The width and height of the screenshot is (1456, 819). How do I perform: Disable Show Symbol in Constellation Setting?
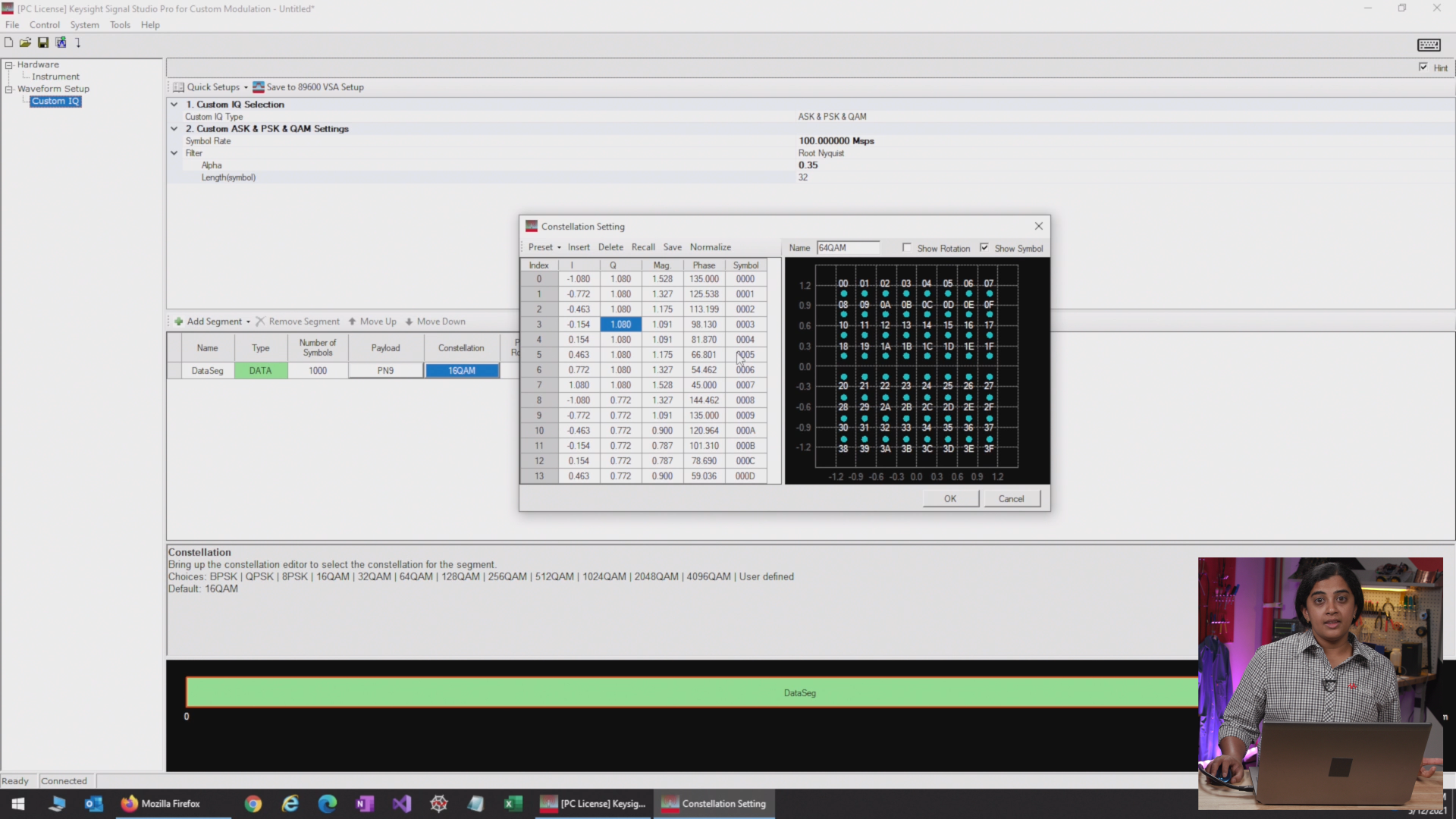point(984,247)
